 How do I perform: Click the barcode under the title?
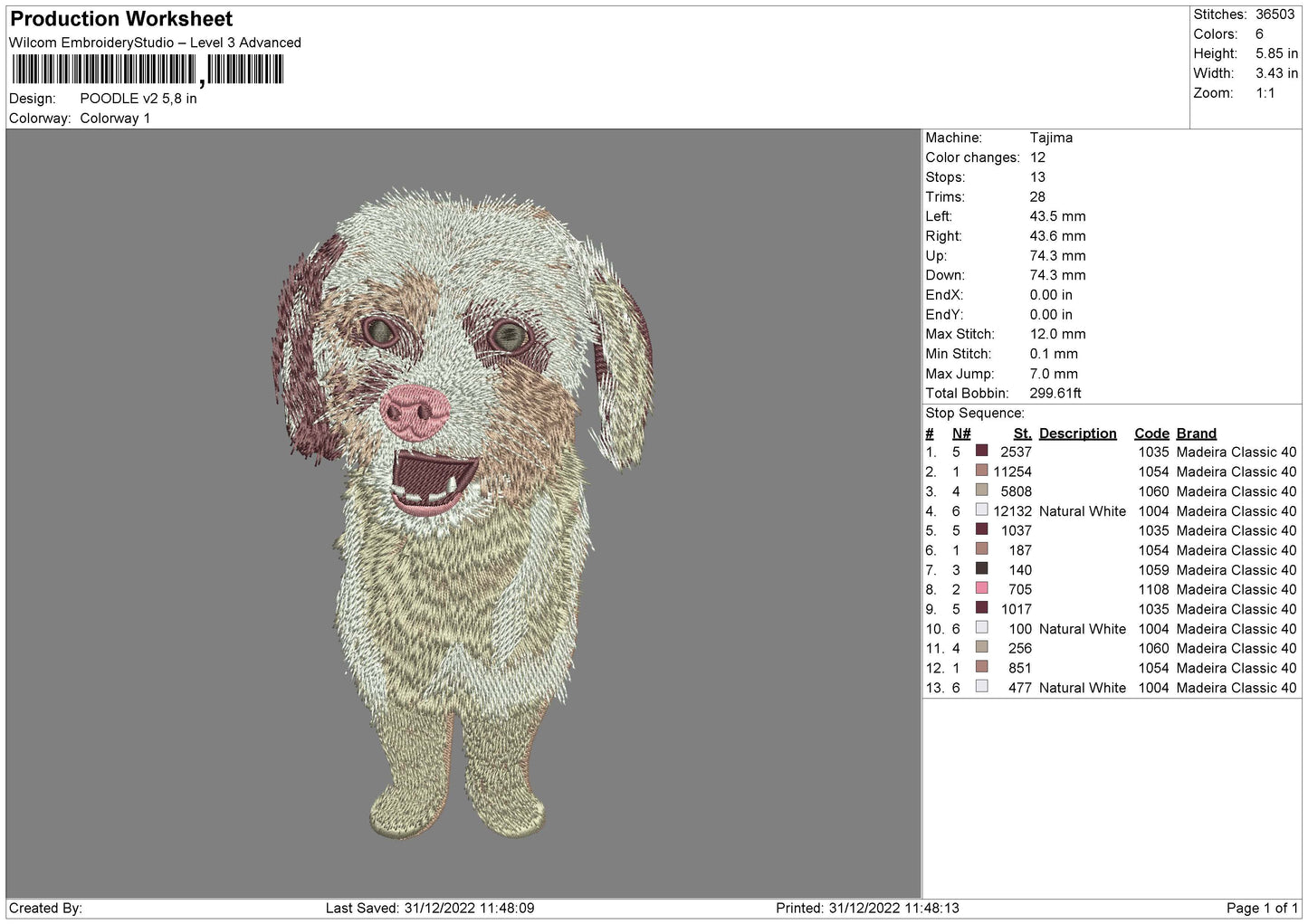tap(148, 70)
